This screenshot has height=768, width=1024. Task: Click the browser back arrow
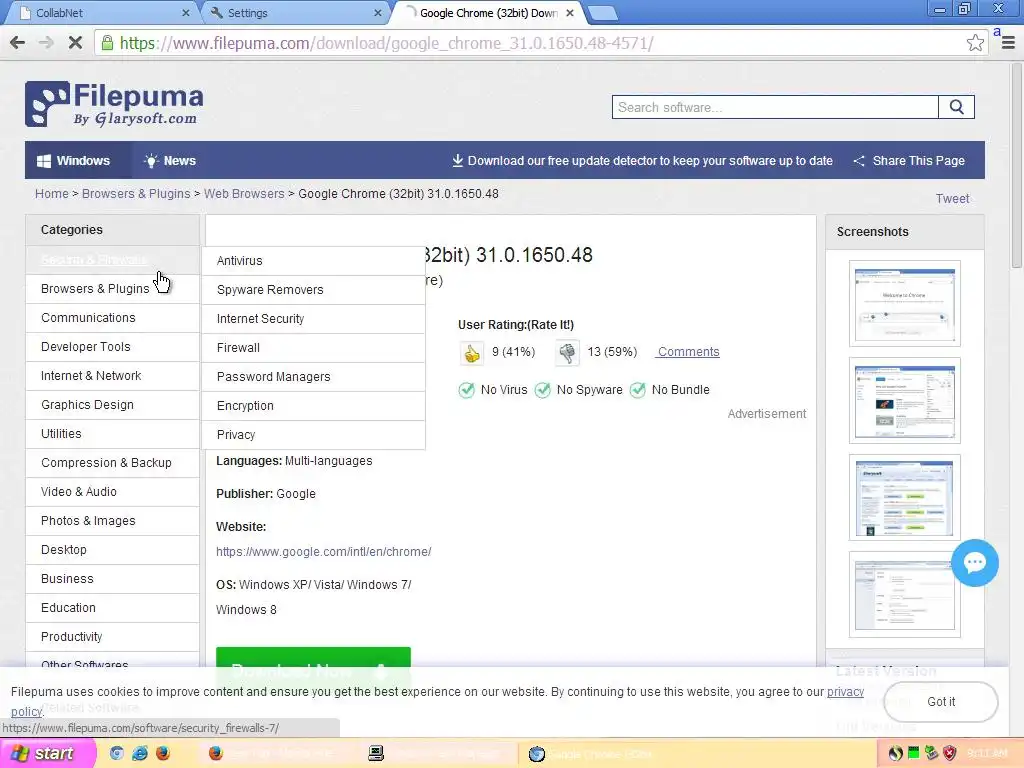(18, 43)
